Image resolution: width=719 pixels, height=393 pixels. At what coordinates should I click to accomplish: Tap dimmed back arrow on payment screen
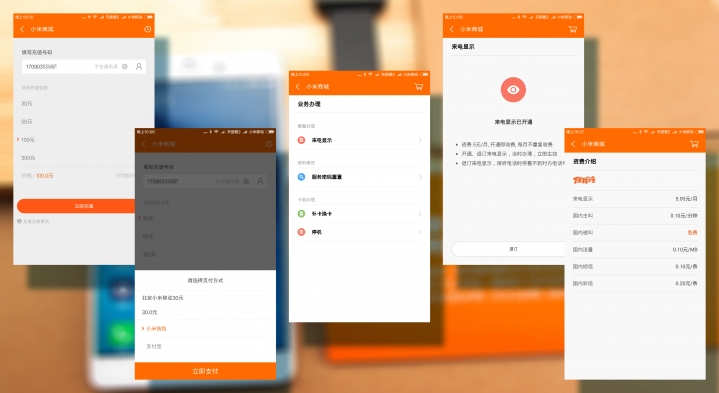[144, 144]
